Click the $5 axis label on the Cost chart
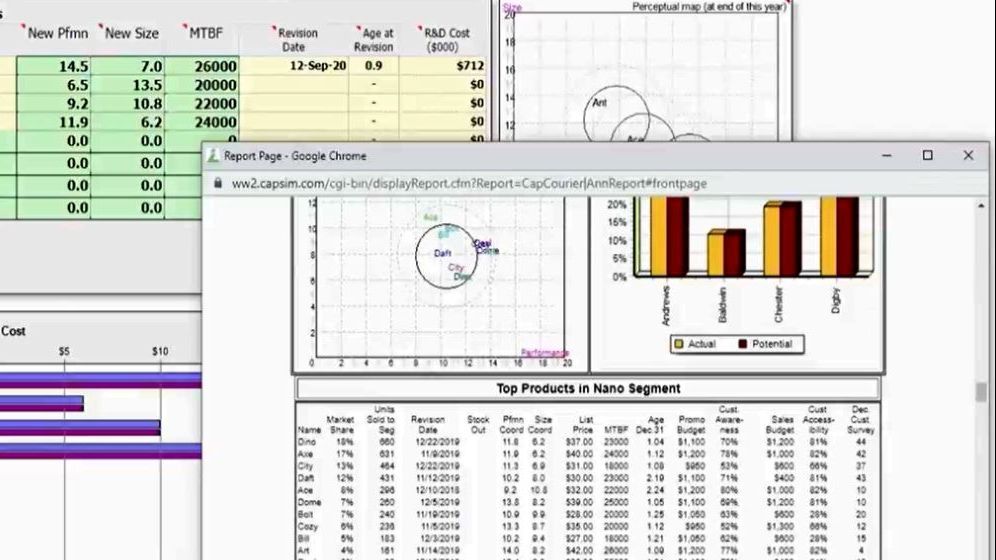Screen dimensions: 996x560 (64, 351)
